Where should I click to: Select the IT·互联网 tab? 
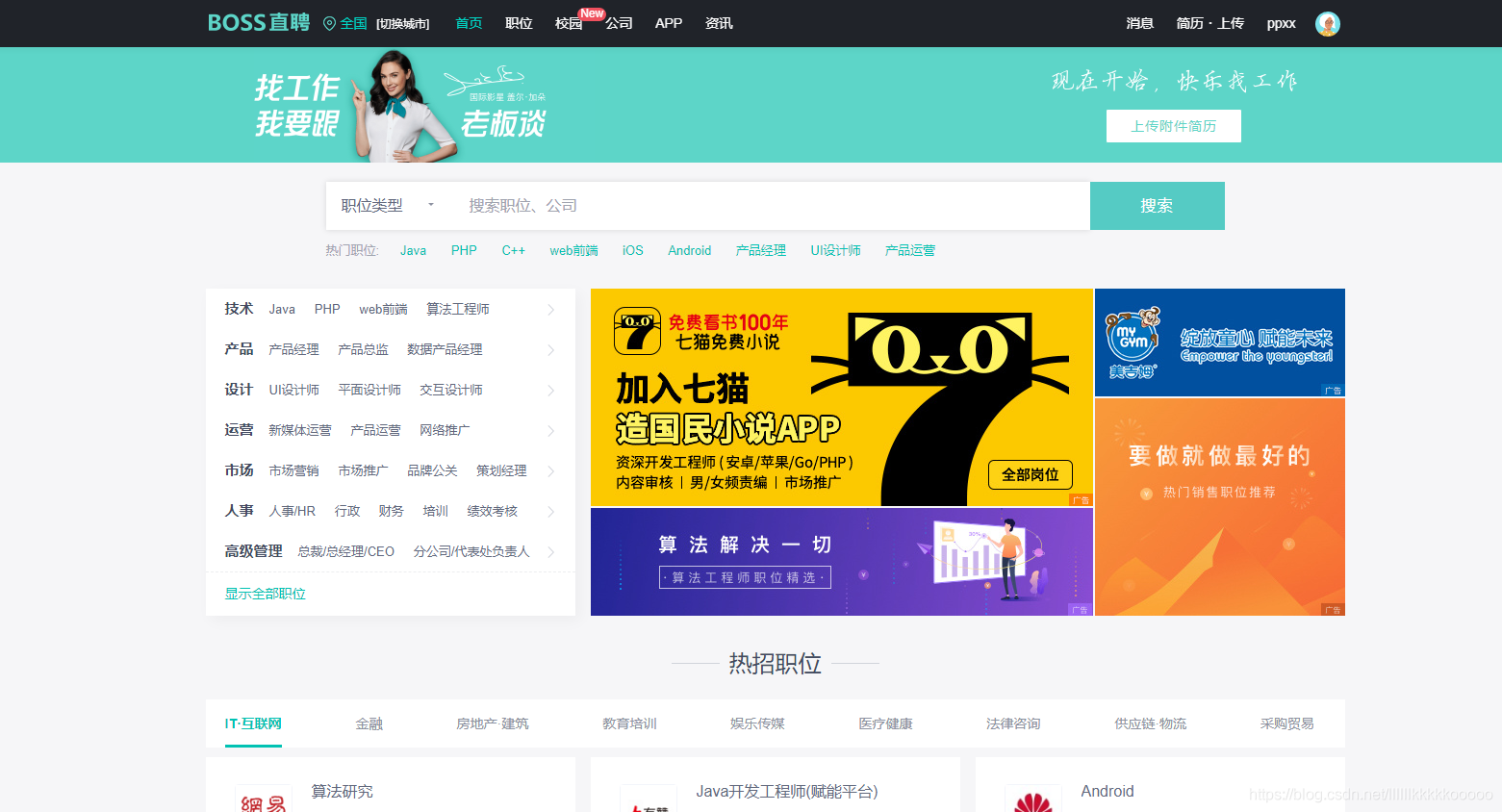click(x=253, y=723)
